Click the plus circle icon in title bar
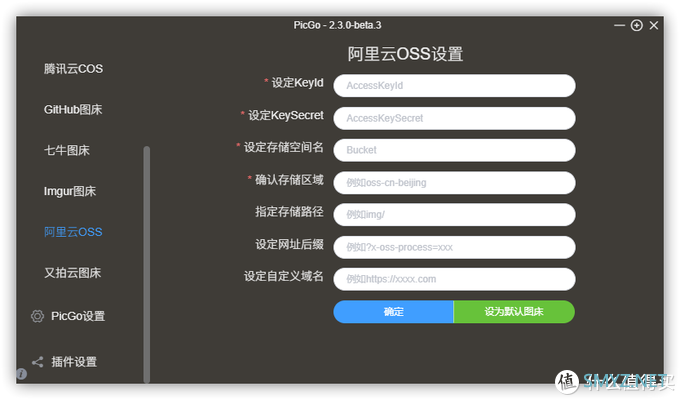Image resolution: width=680 pixels, height=400 pixels. 637,26
